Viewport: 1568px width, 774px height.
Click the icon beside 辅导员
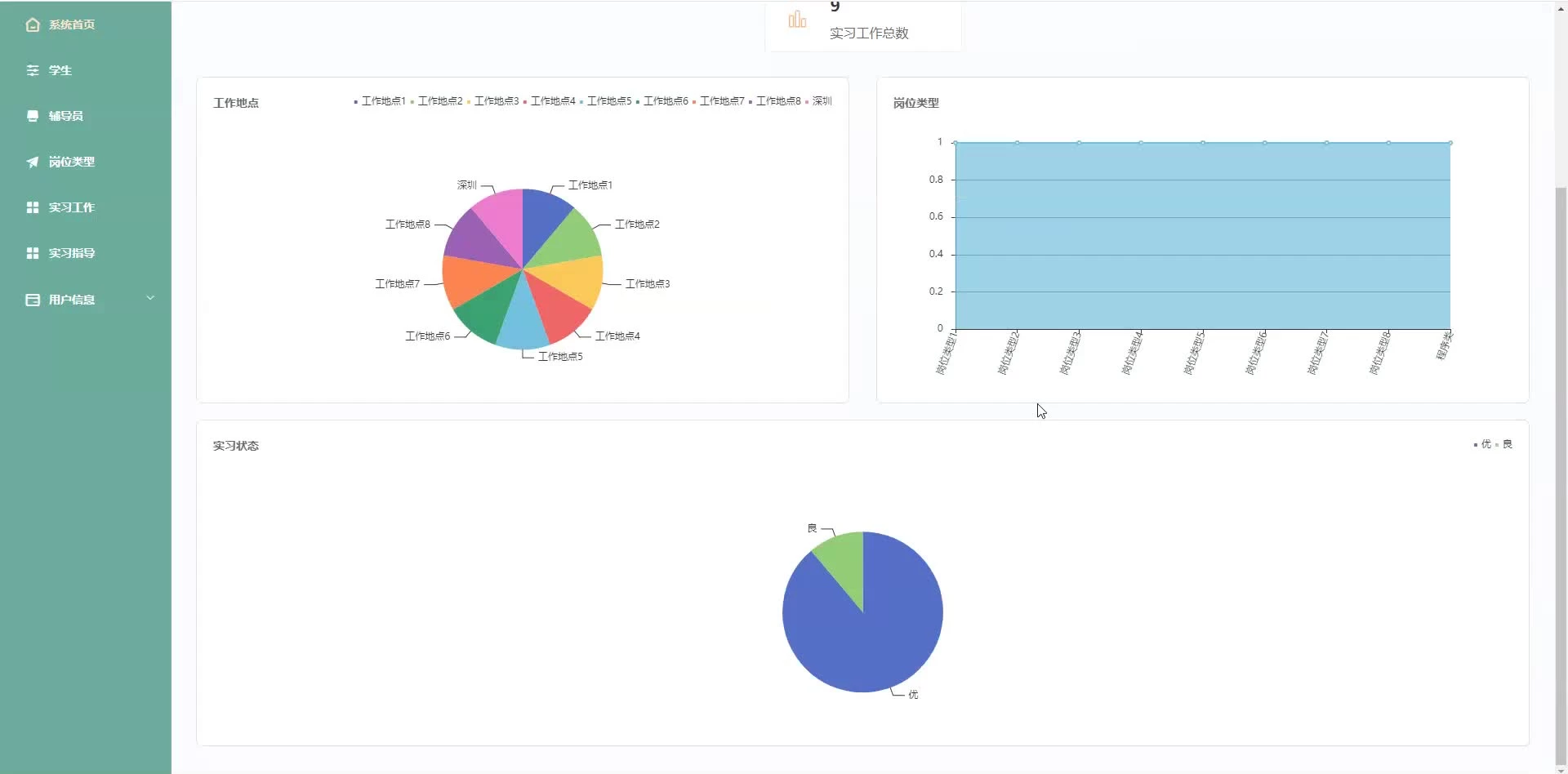(x=33, y=116)
